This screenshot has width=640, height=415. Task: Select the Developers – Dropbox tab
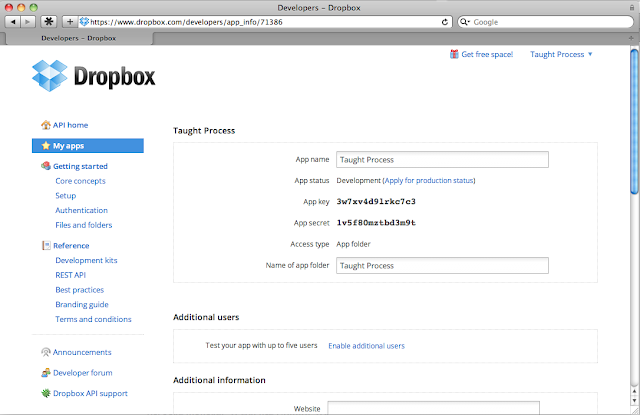click(79, 38)
